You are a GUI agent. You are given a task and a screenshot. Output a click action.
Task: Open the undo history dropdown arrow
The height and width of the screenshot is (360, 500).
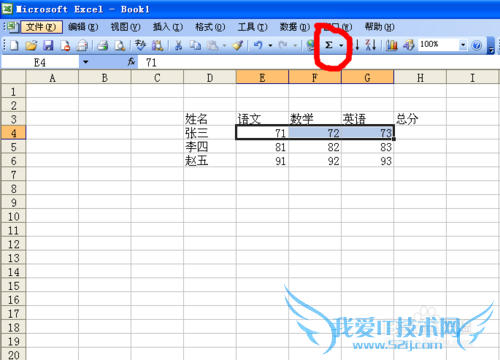(270, 45)
